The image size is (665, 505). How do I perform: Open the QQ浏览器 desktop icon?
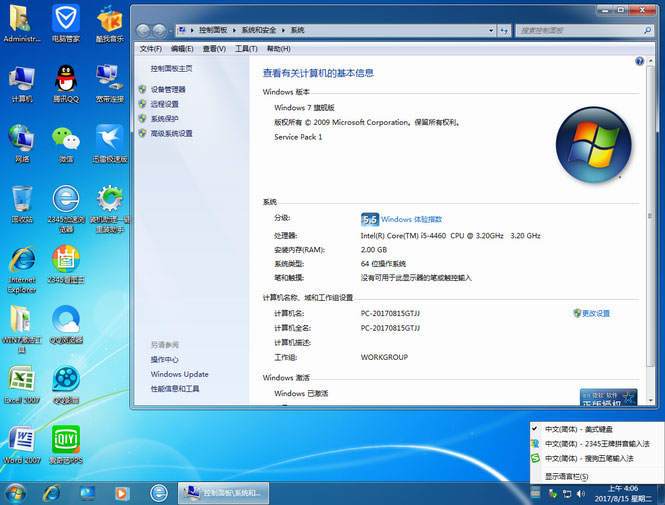(x=66, y=325)
